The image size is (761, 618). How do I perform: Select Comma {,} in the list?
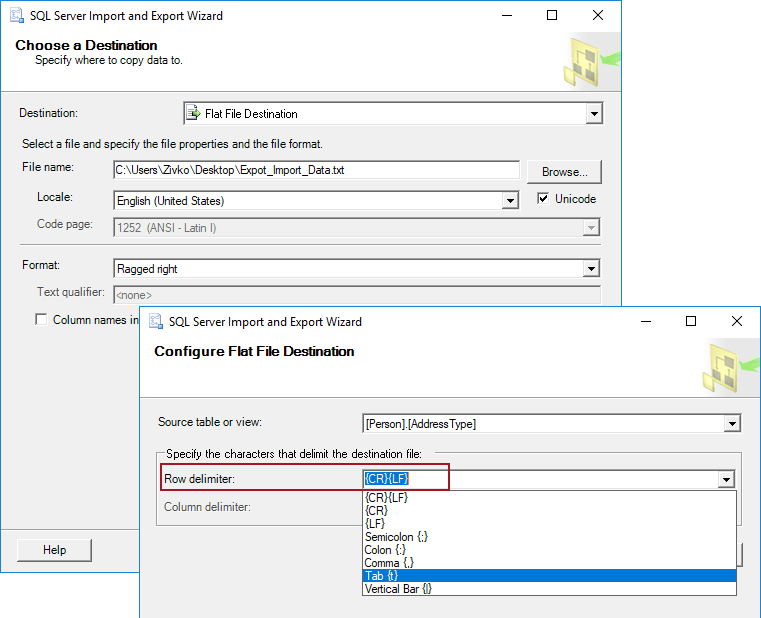tap(549, 563)
